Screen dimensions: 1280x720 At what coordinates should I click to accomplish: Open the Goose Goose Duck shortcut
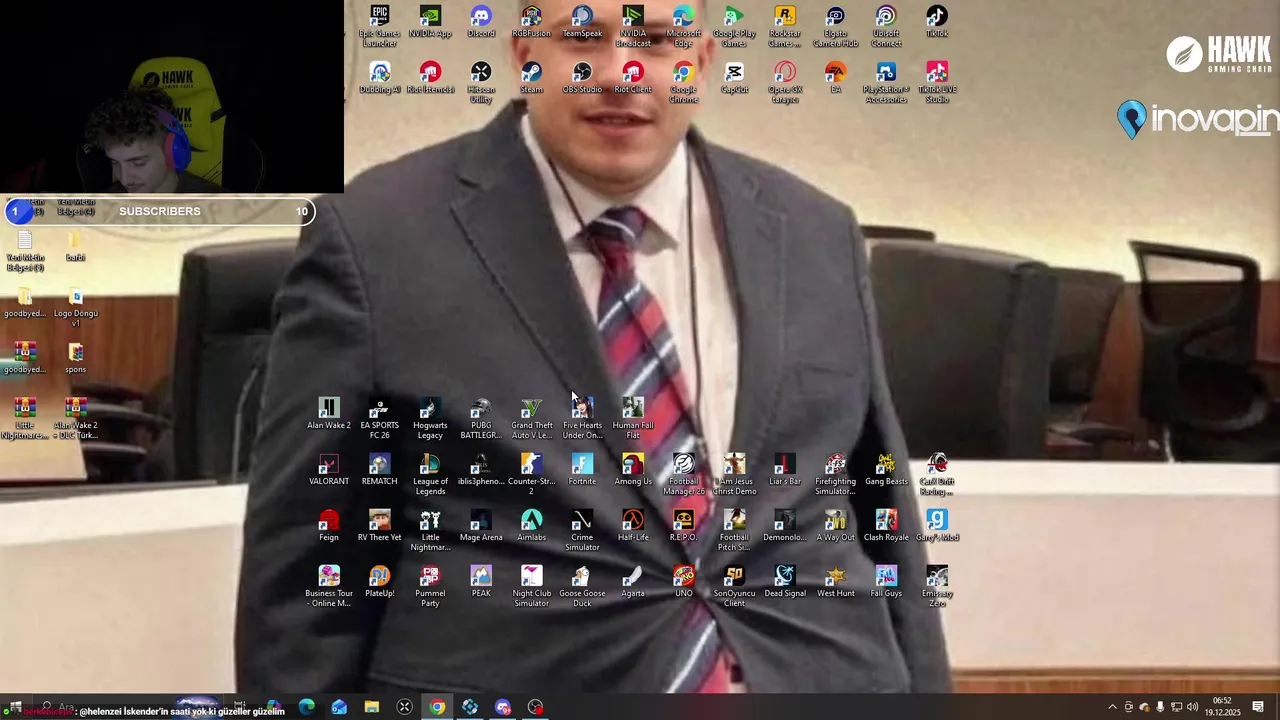pyautogui.click(x=582, y=586)
